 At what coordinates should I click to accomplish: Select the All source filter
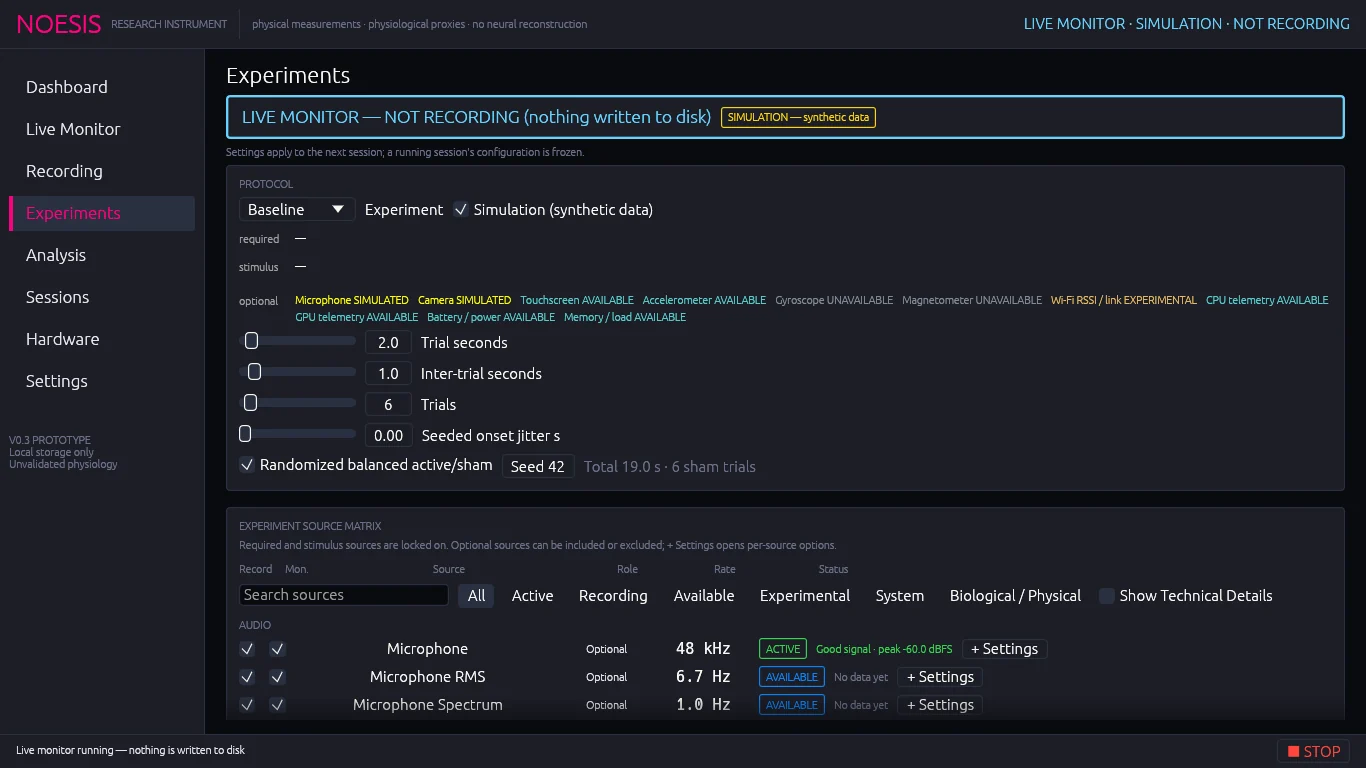476,595
